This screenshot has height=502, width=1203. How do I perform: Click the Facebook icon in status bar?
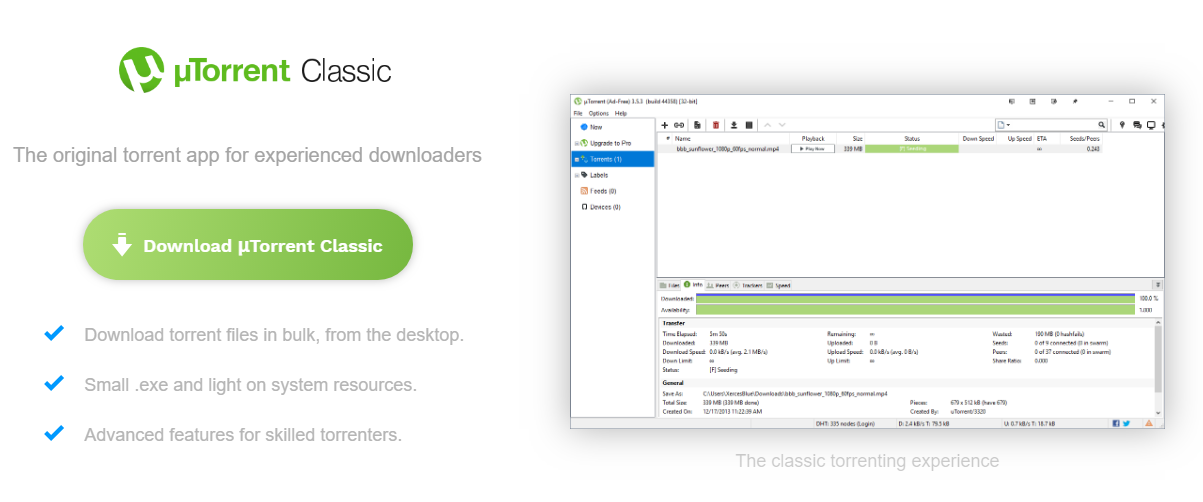tap(1116, 423)
